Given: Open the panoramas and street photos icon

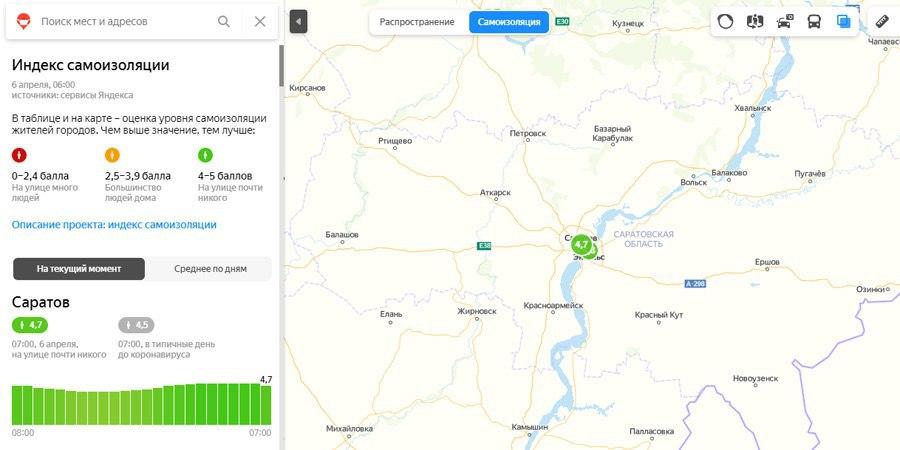Looking at the screenshot, I should tap(755, 21).
